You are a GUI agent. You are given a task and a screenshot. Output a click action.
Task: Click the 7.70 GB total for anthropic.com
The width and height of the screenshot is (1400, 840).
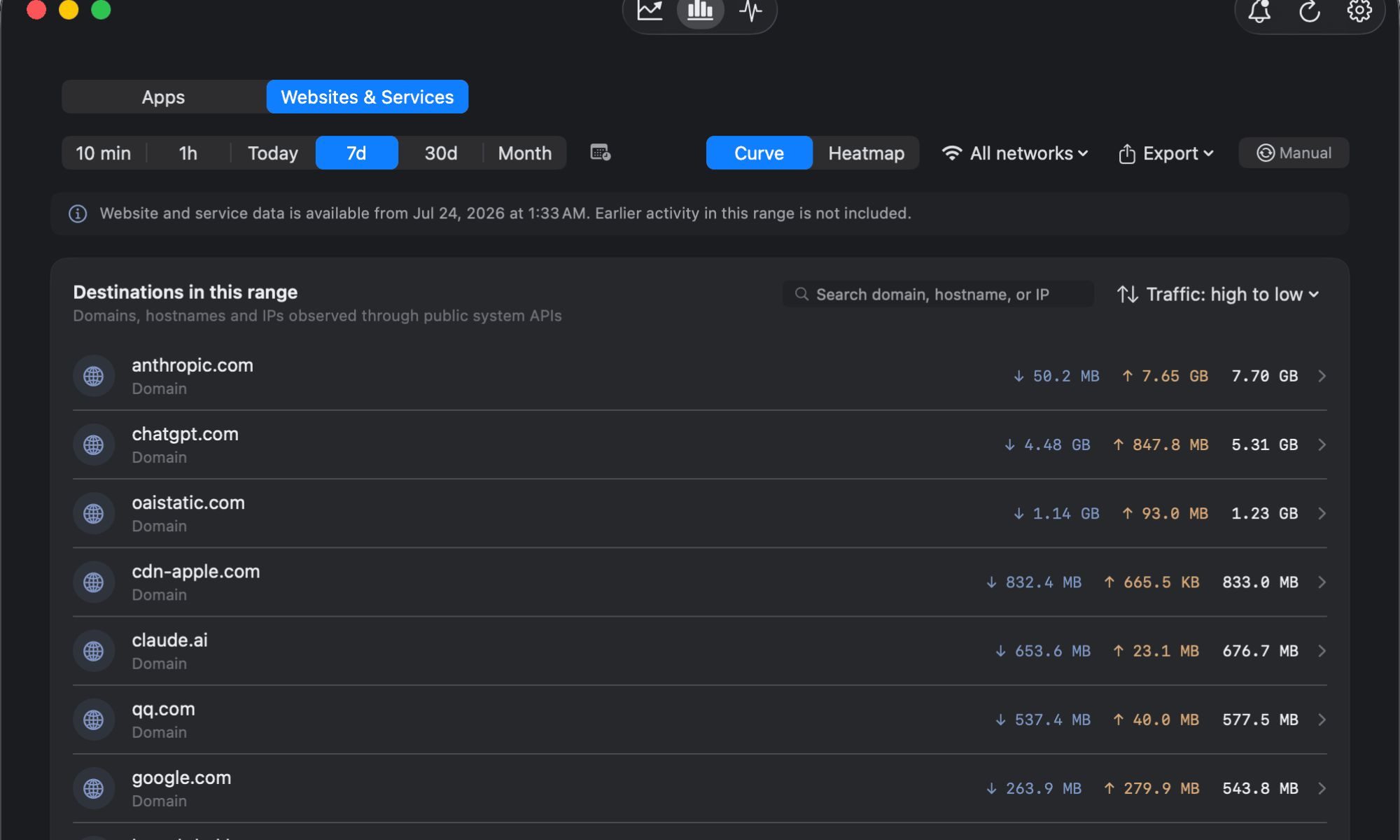pyautogui.click(x=1264, y=377)
